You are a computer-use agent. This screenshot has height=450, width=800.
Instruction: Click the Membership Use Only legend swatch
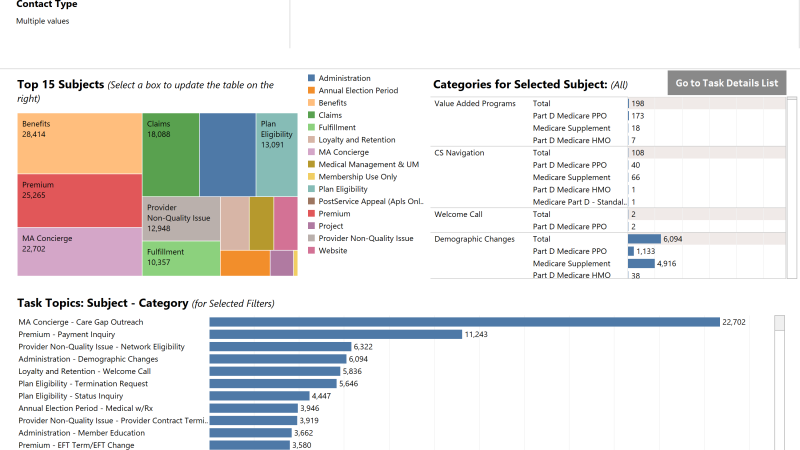(x=311, y=176)
